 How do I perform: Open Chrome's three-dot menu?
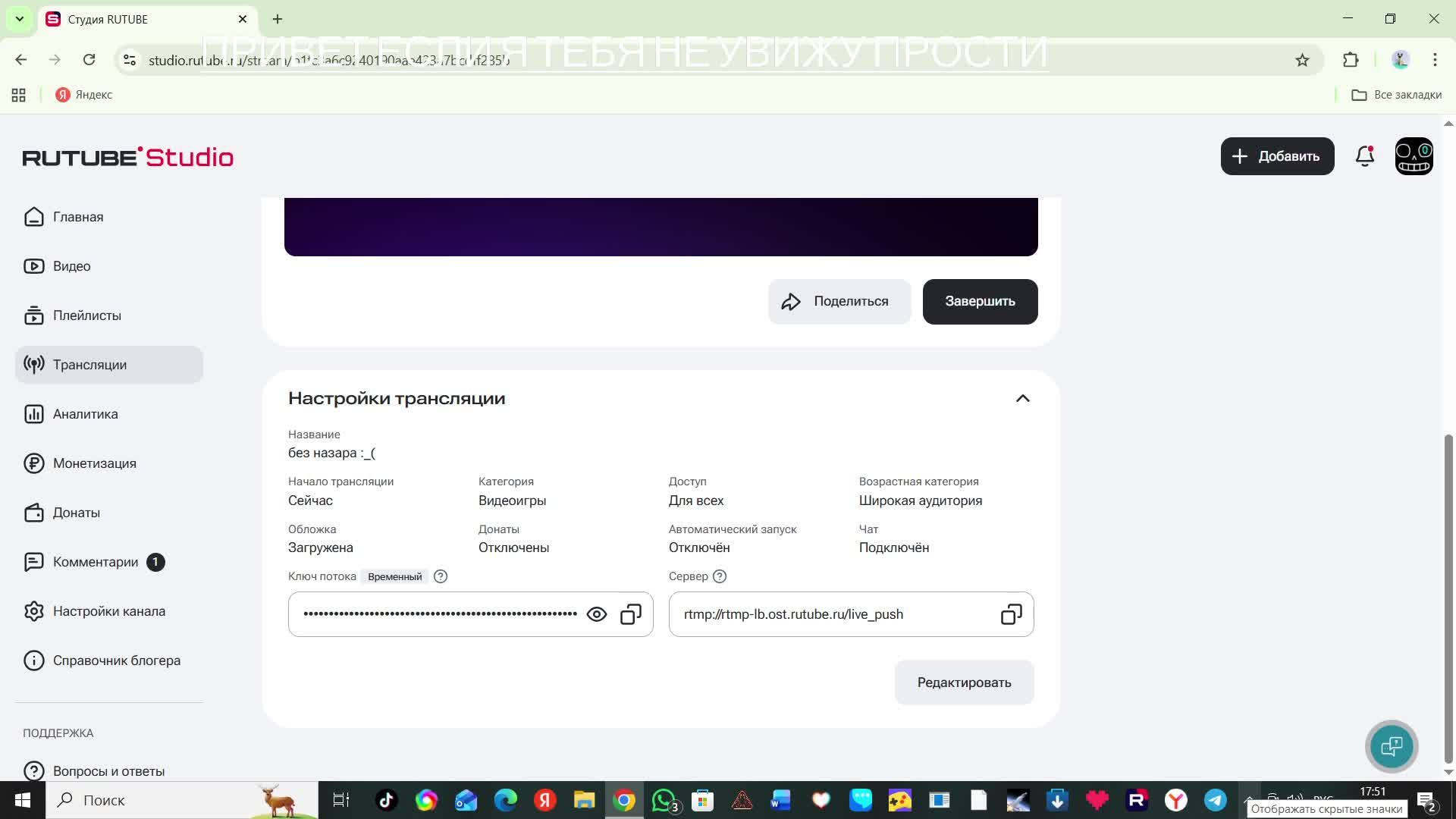click(1435, 60)
